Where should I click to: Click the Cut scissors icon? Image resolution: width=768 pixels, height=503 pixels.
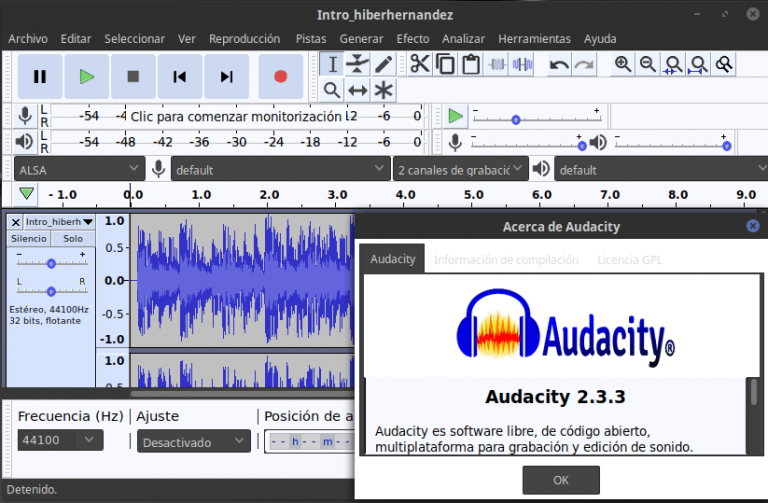(420, 64)
